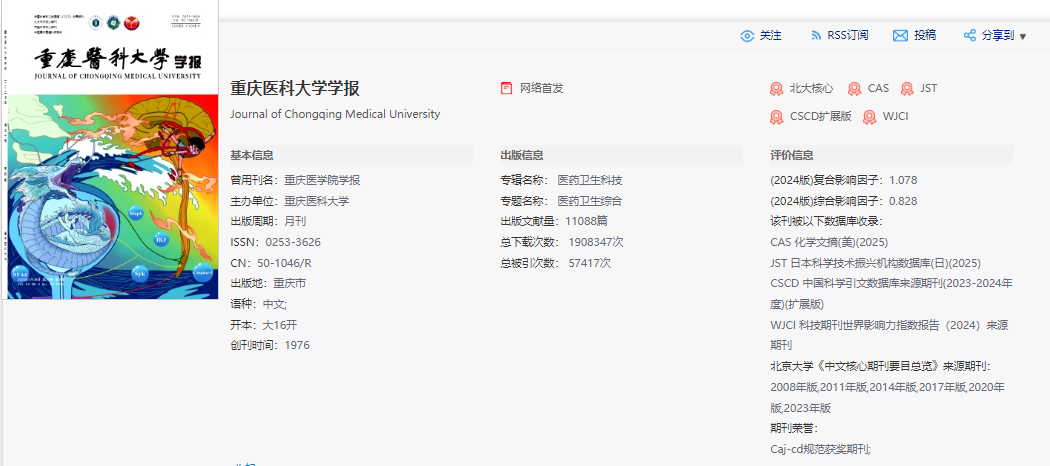Follow the journal via 关注 link
Screen dimensions: 1050x466
click(770, 35)
